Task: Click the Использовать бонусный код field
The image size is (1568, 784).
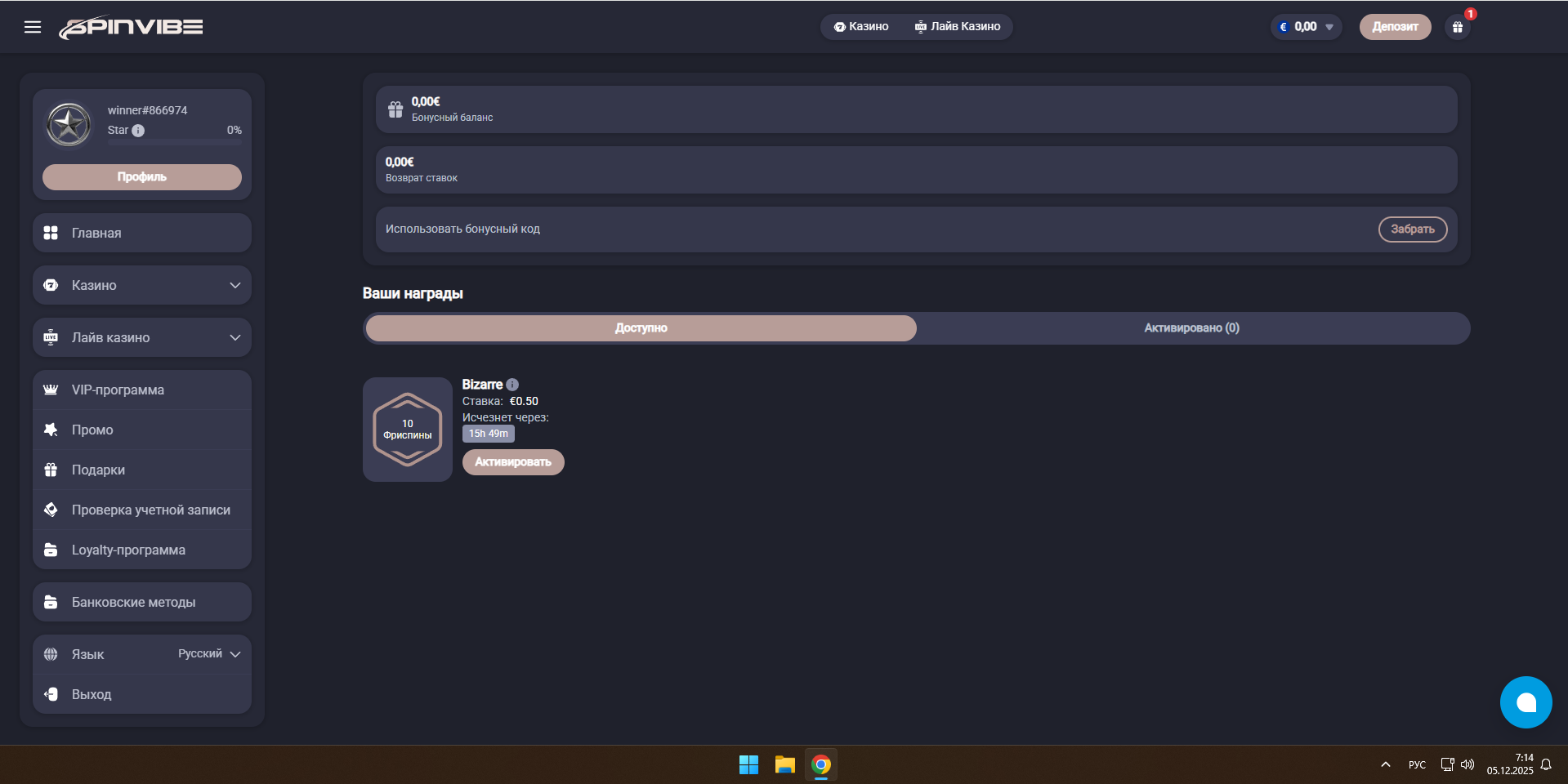Action: click(x=817, y=229)
